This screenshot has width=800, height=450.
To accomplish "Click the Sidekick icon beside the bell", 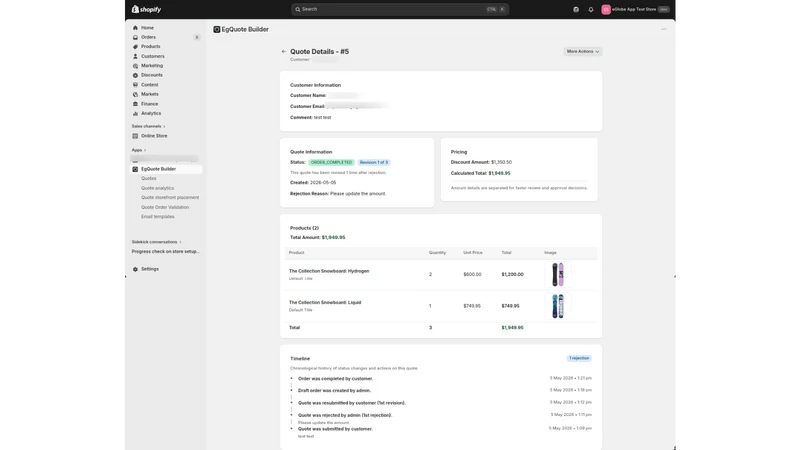I will pos(576,9).
